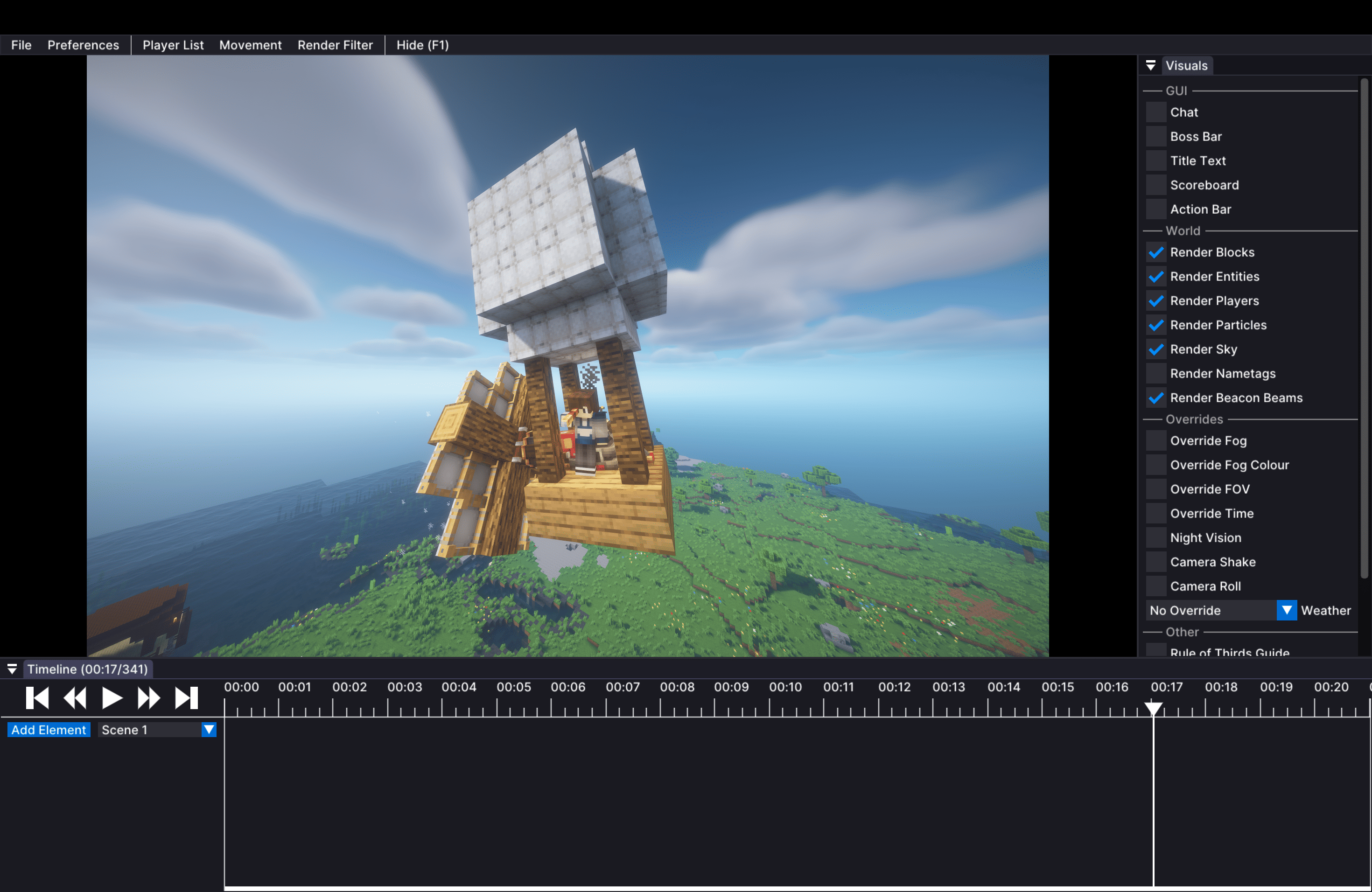Open the Render Filter menu
The width and height of the screenshot is (1372, 892).
coord(335,45)
